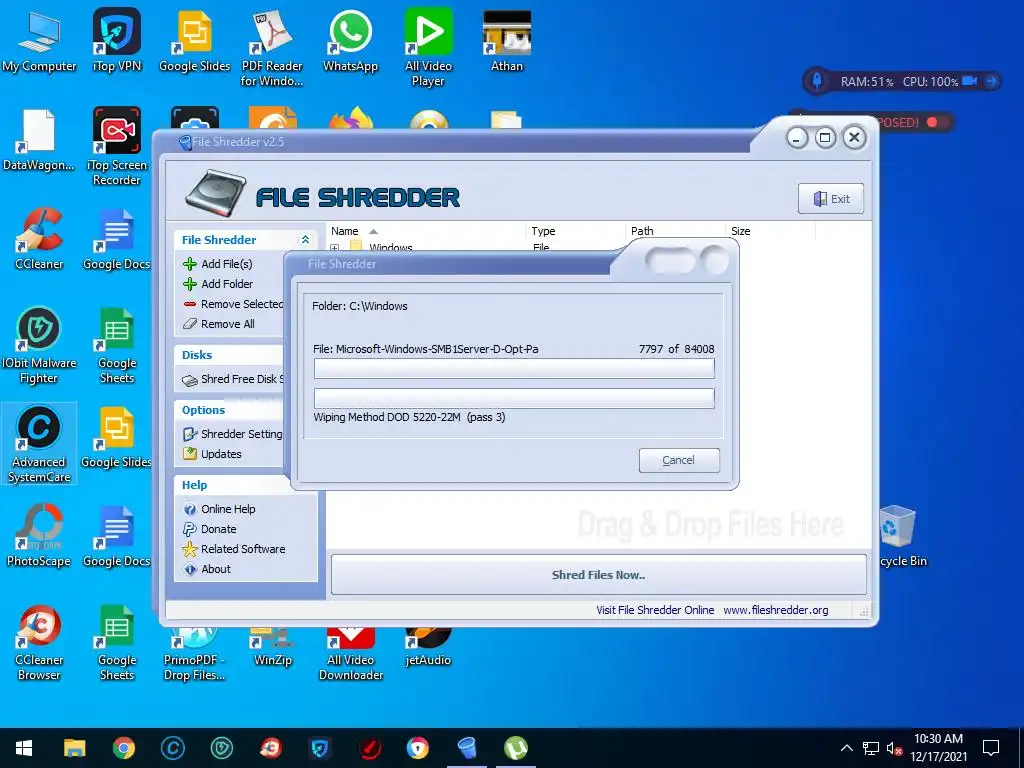Select the PDF Reader for Windows shortcut
Screen dimensions: 1024x768
[272, 47]
